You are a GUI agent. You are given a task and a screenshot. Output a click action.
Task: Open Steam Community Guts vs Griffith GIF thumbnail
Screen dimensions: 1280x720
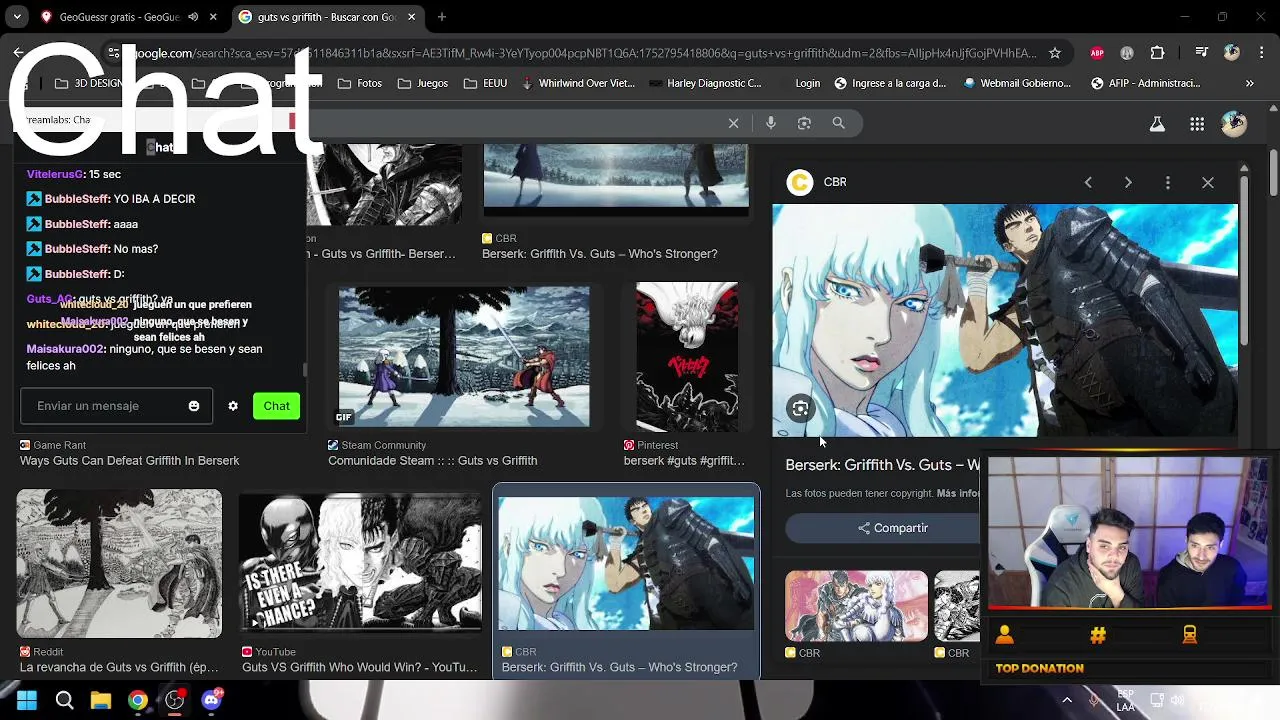(464, 357)
